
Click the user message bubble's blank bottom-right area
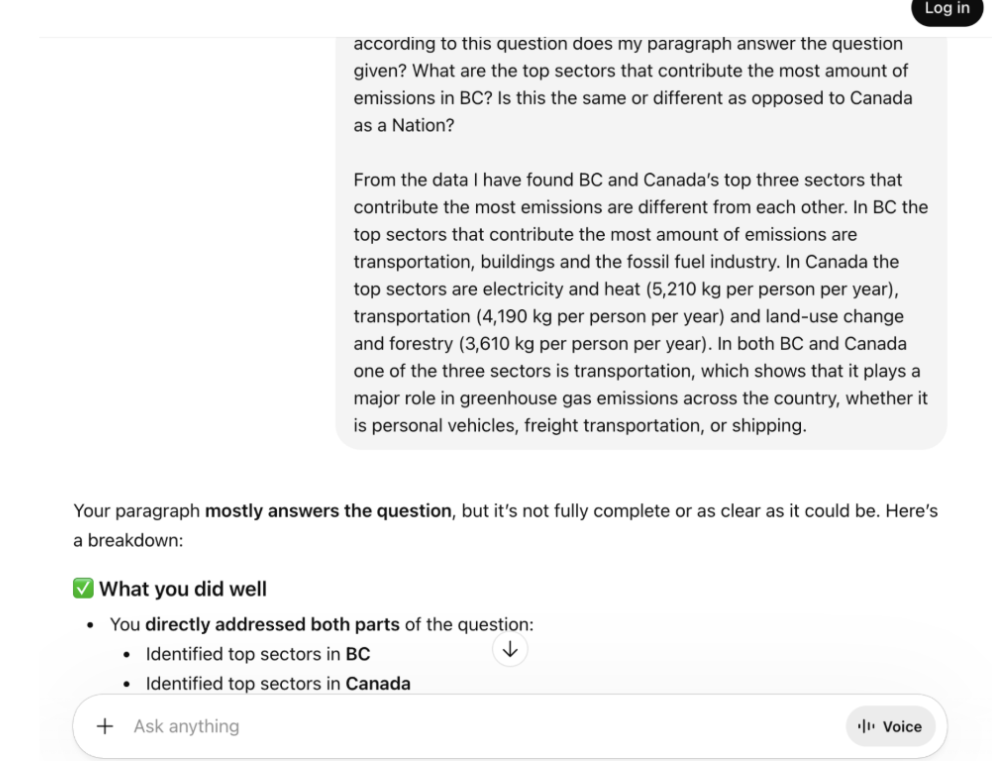tap(879, 430)
